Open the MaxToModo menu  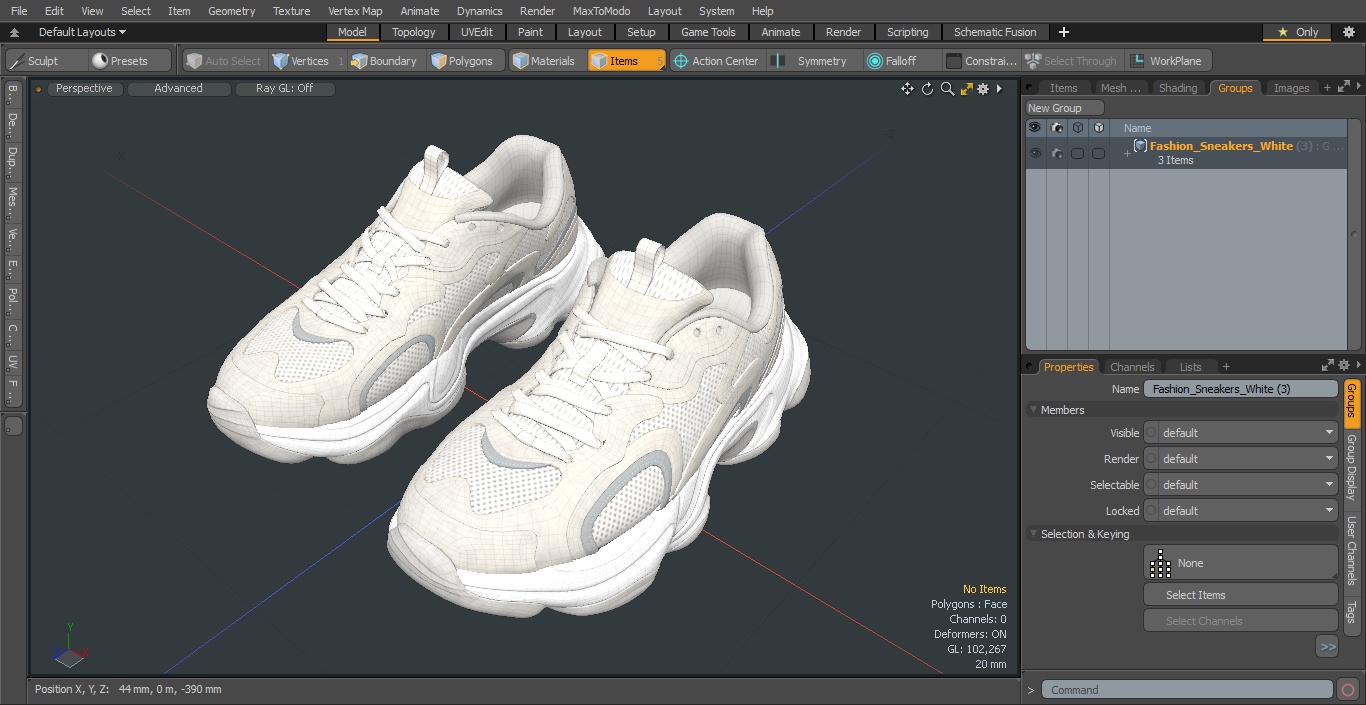click(x=601, y=11)
